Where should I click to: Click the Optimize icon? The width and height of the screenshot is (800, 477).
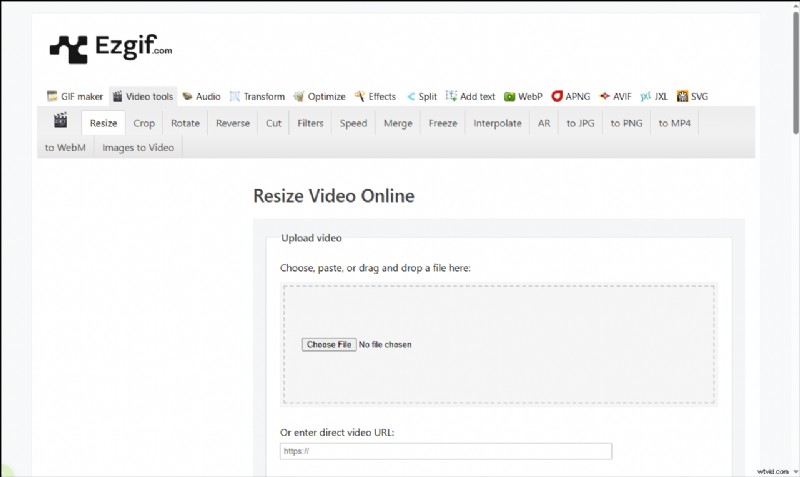click(298, 96)
